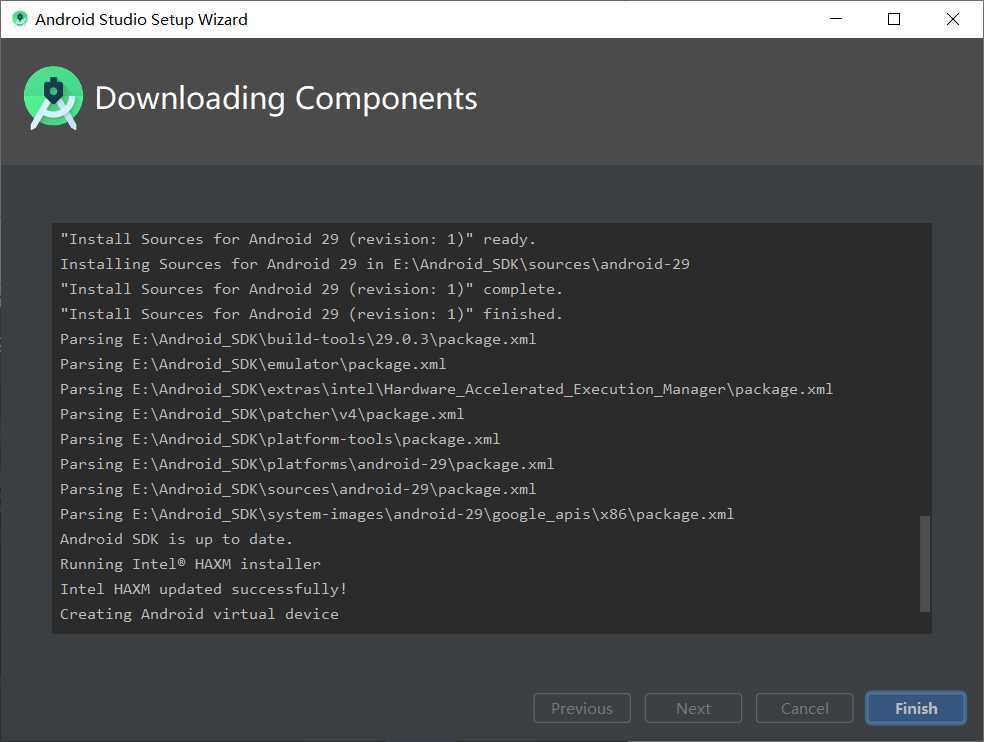The image size is (984, 742).
Task: Click the Hardware_Accelerated_Execution_Manager parsing line
Action: (446, 389)
